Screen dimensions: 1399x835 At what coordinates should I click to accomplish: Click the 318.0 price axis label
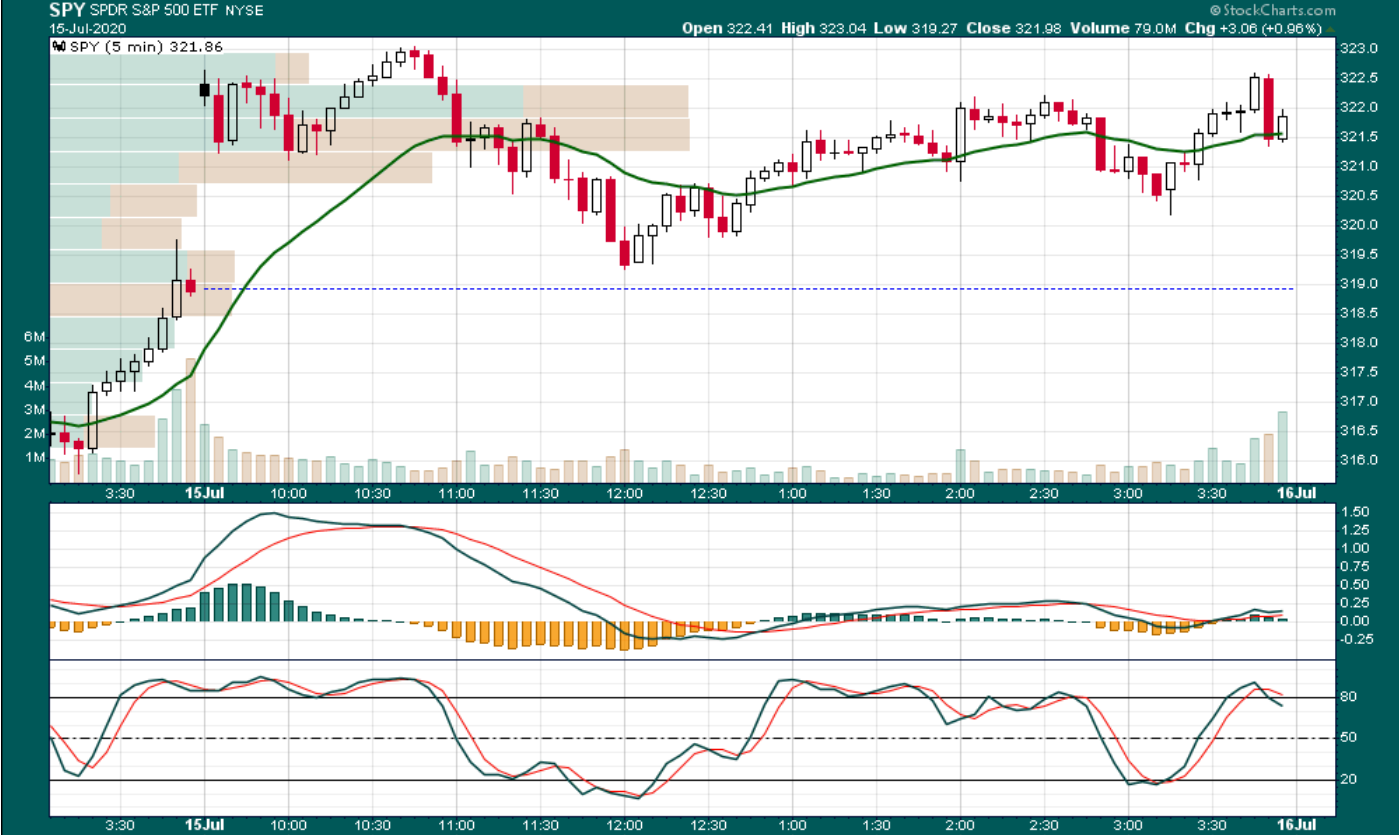(1358, 343)
